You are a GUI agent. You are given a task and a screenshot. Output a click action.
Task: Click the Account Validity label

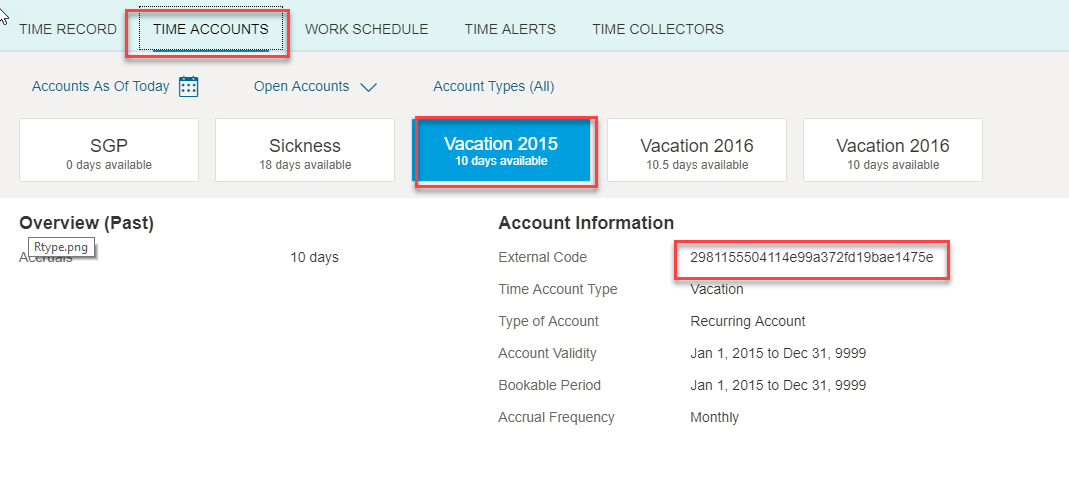547,354
